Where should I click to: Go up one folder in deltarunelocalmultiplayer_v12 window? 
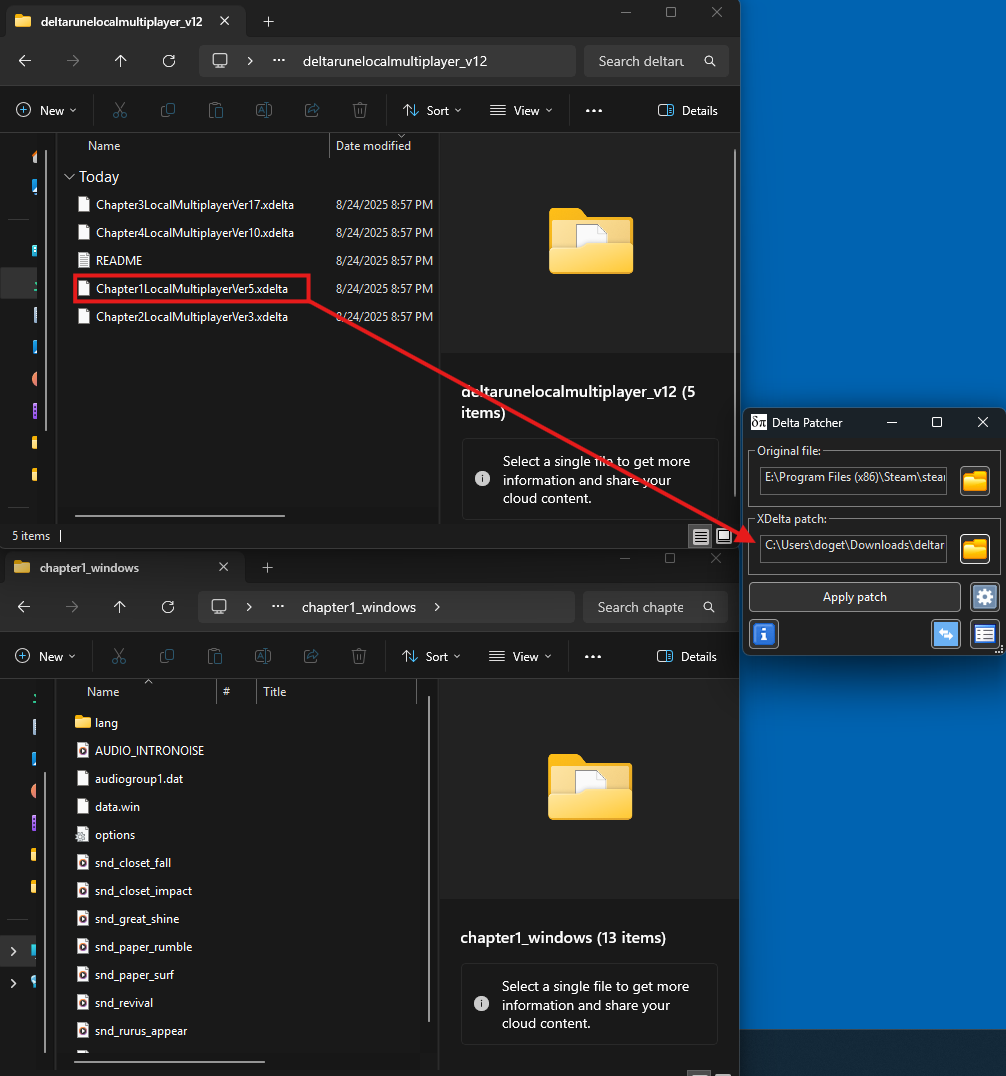click(x=121, y=61)
